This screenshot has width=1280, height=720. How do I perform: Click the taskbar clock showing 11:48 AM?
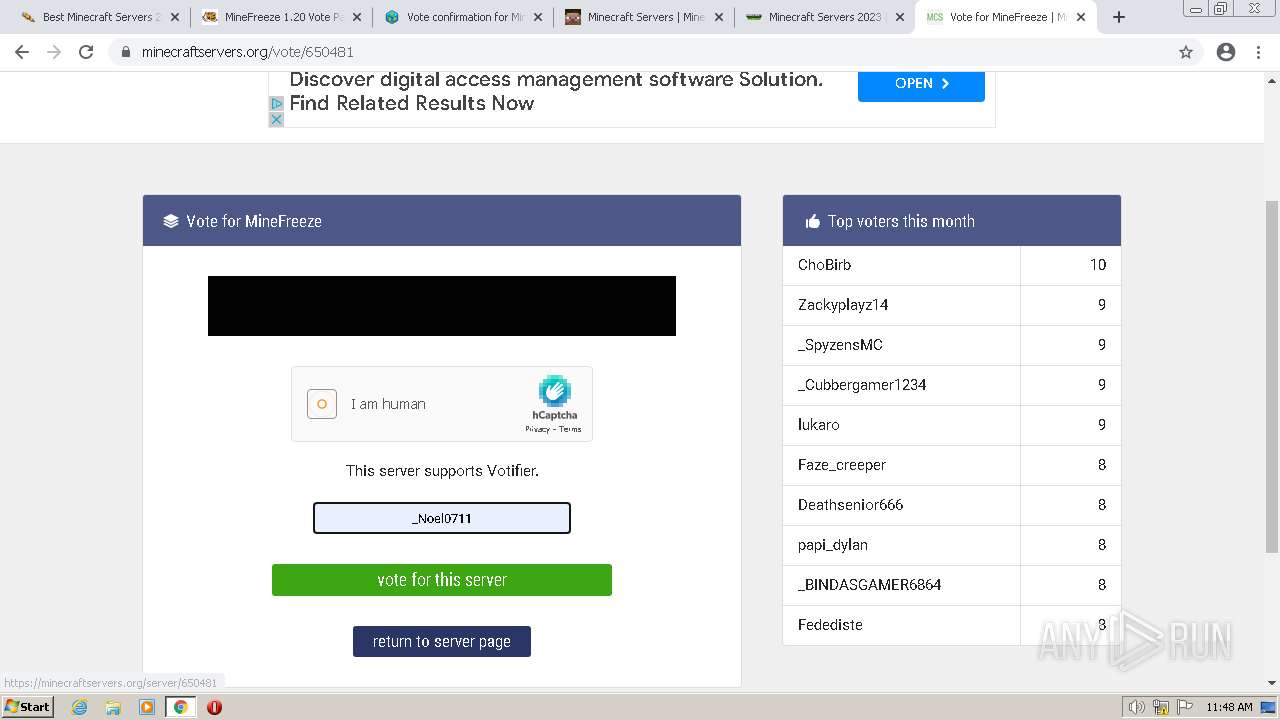[1229, 707]
